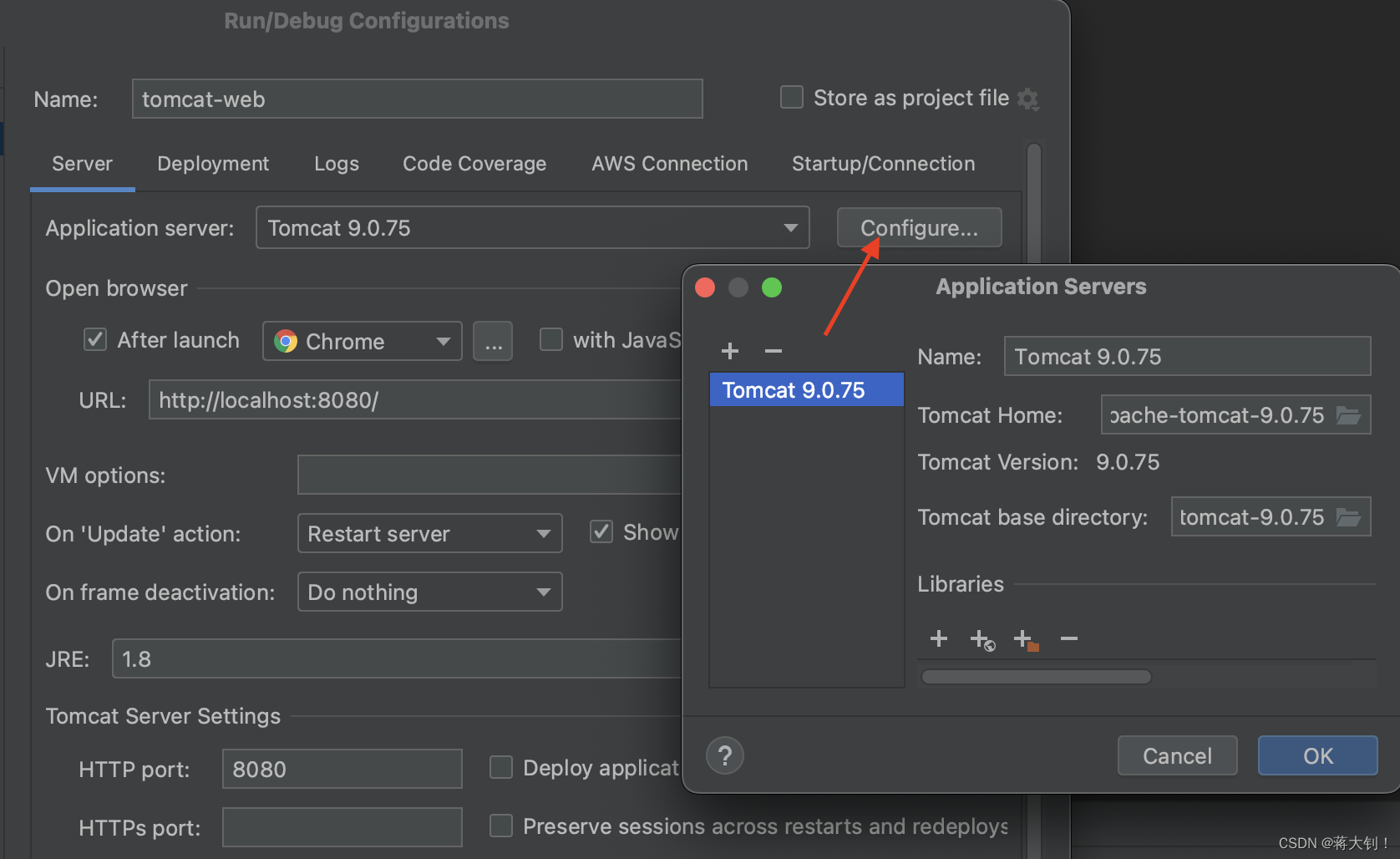Add a new application server with plus icon

[730, 351]
